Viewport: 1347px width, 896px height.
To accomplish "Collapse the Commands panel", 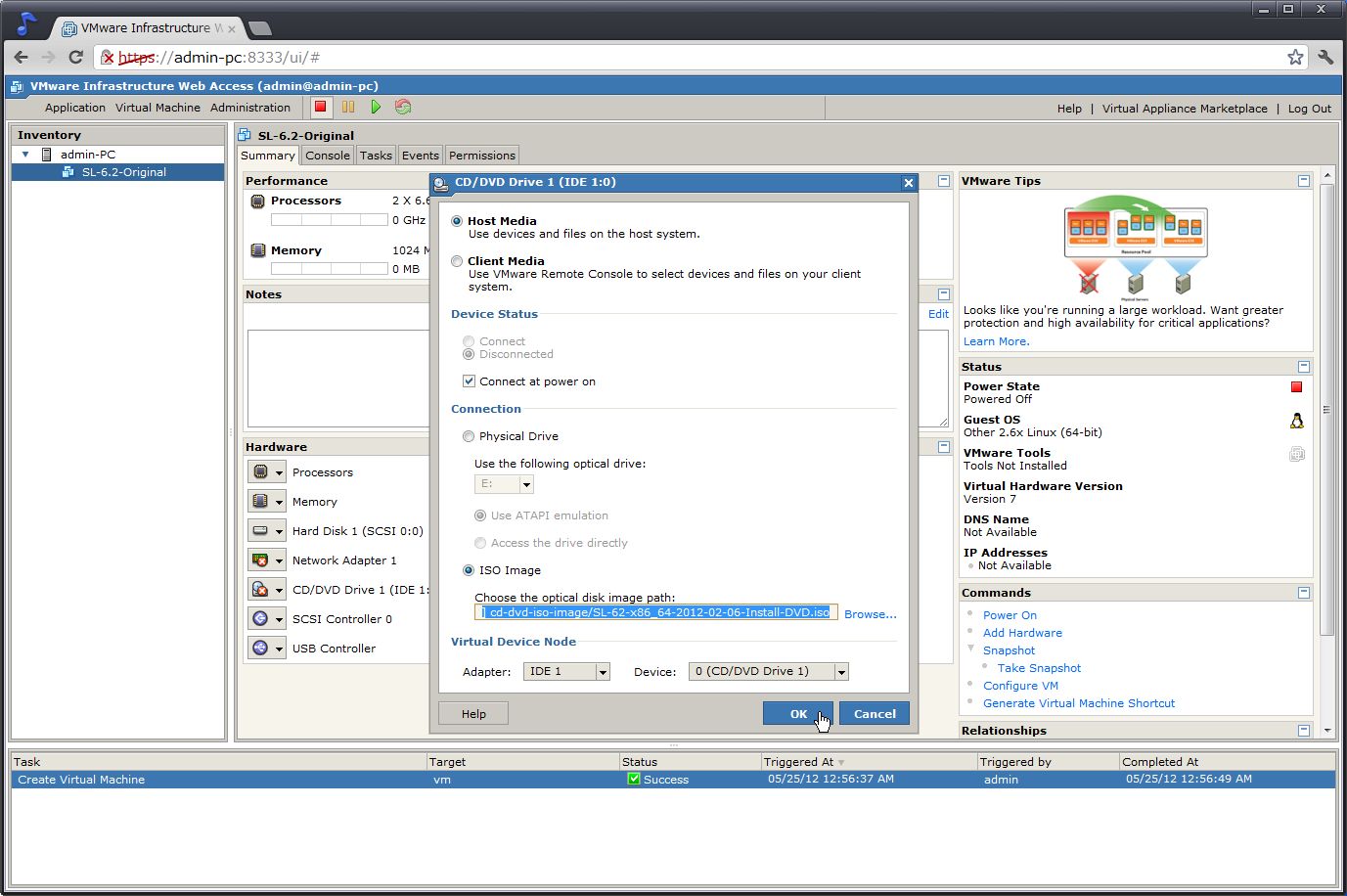I will (1303, 593).
